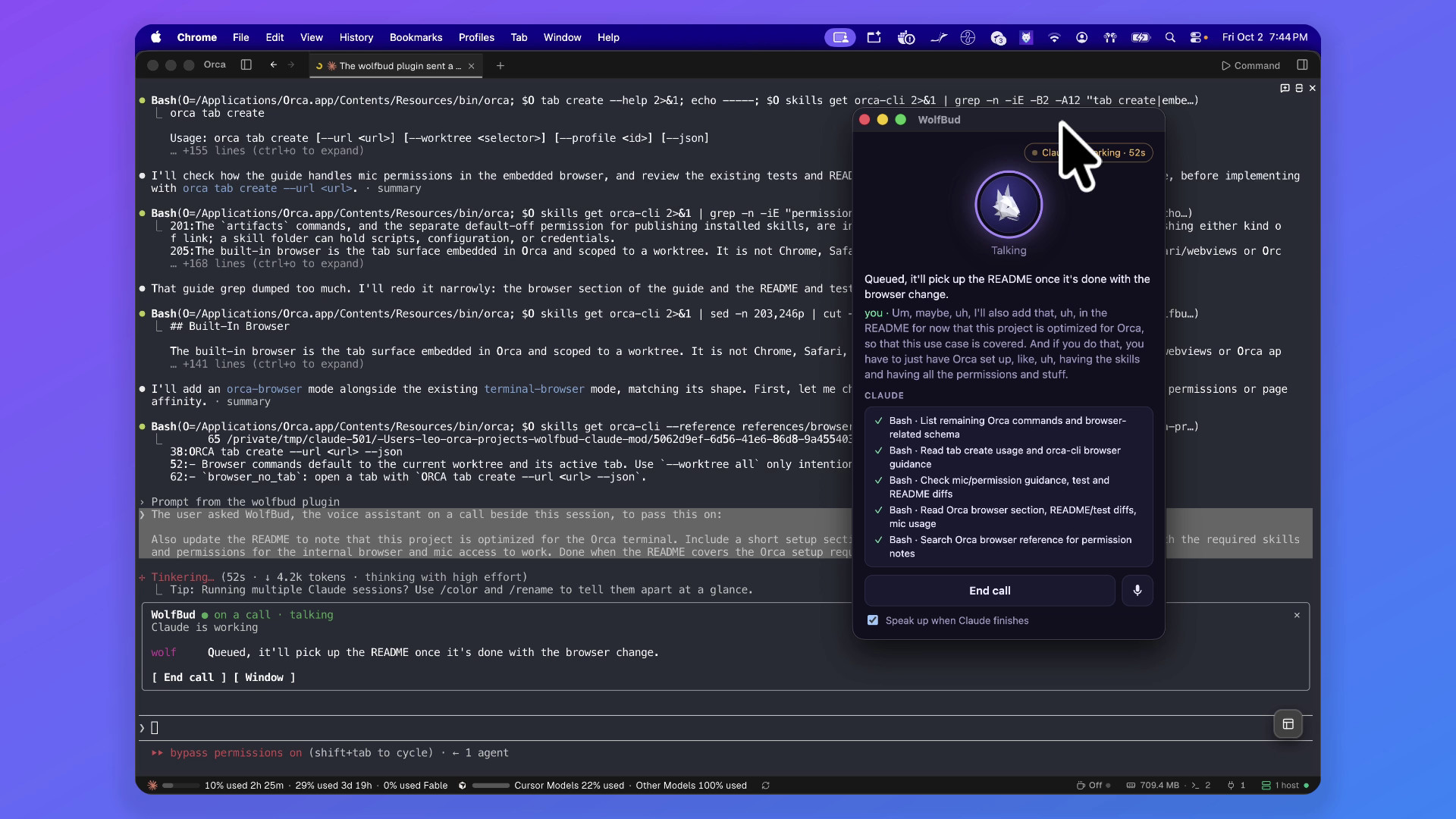Add a comment on the terminal pane
1456x819 pixels.
(x=1285, y=88)
